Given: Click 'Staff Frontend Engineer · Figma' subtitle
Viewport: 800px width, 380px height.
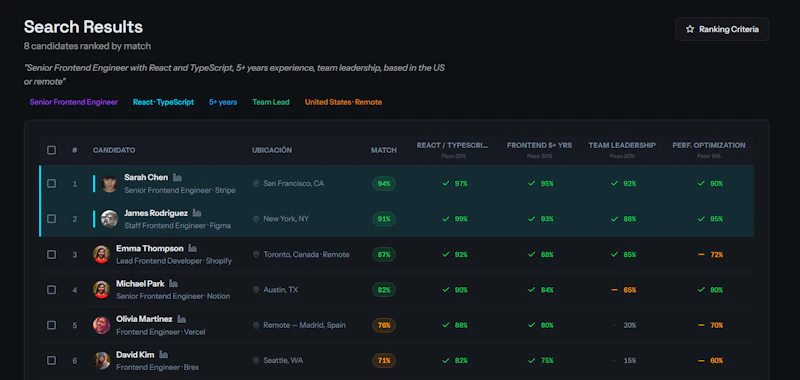Looking at the screenshot, I should click(x=178, y=225).
